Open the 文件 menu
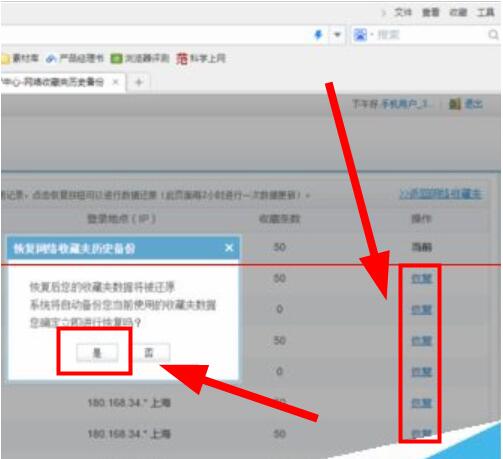The width and height of the screenshot is (503, 459). tap(403, 13)
